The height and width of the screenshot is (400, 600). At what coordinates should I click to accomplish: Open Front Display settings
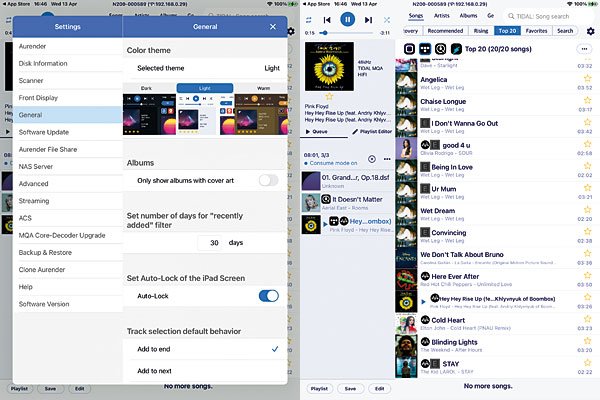[68, 98]
